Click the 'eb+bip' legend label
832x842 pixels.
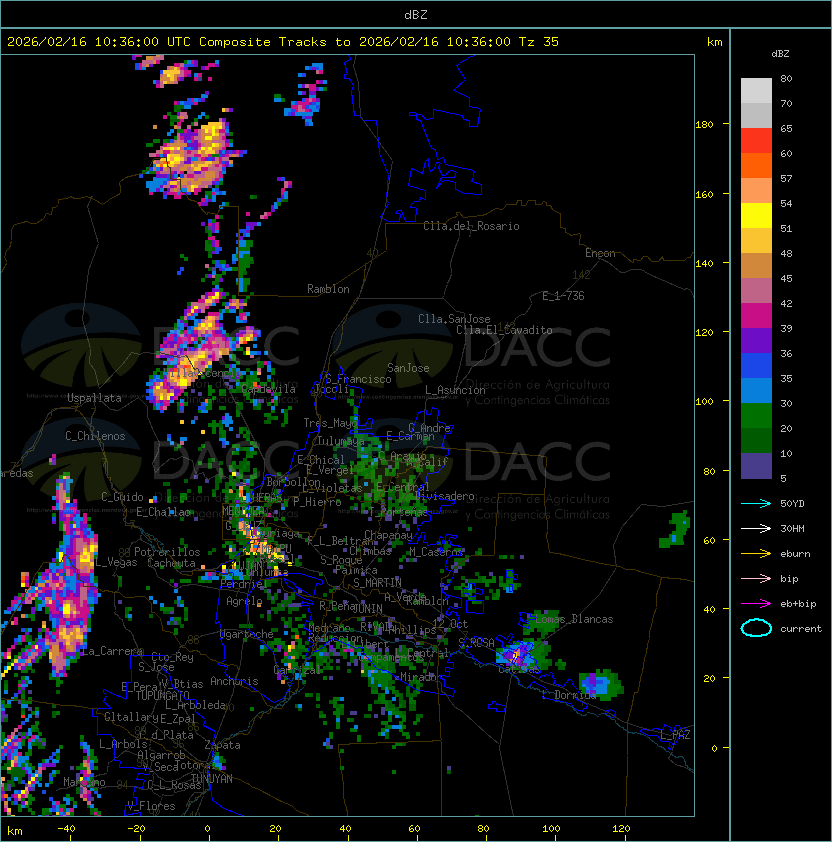tap(798, 604)
